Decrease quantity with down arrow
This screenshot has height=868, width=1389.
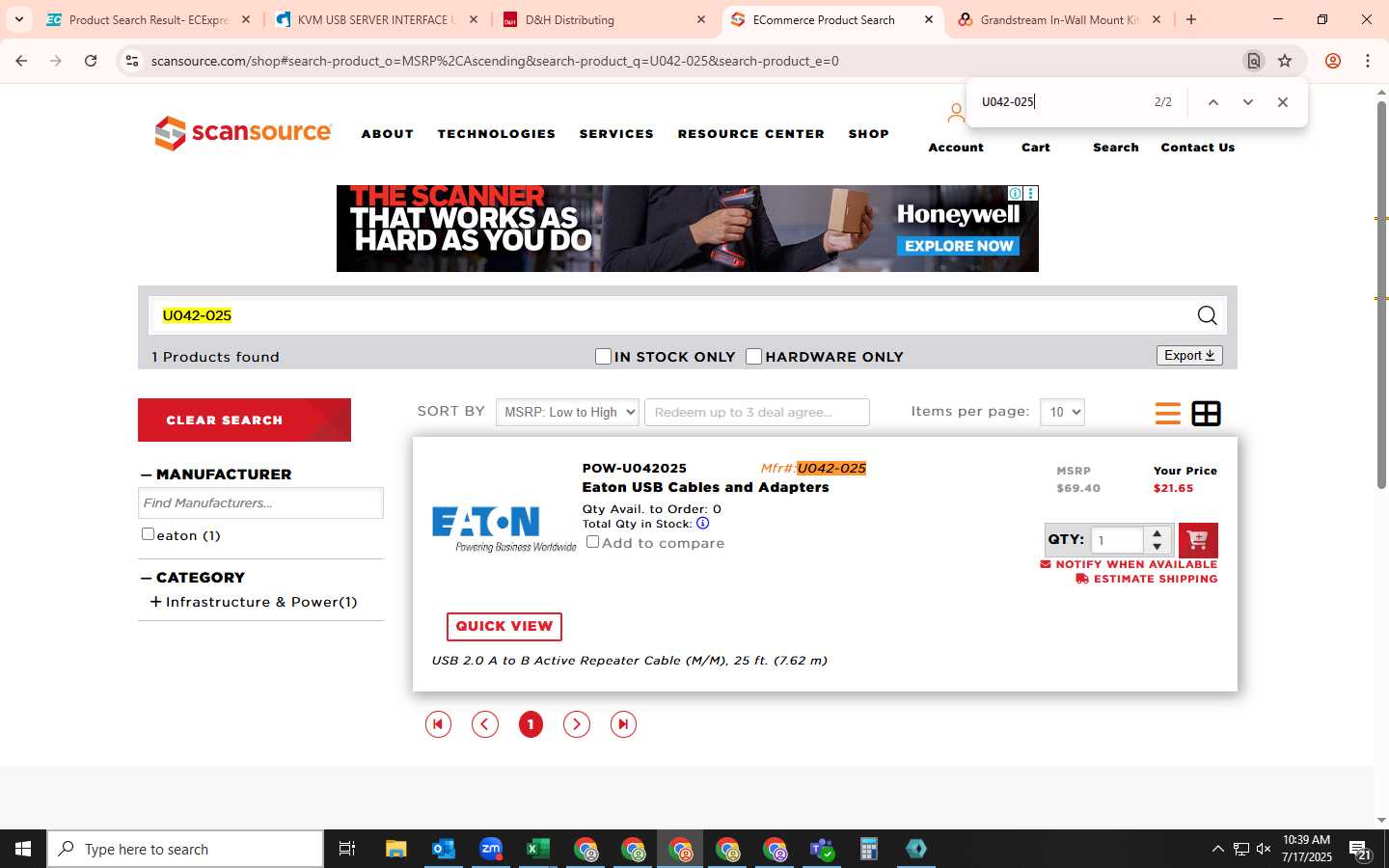tap(1157, 547)
